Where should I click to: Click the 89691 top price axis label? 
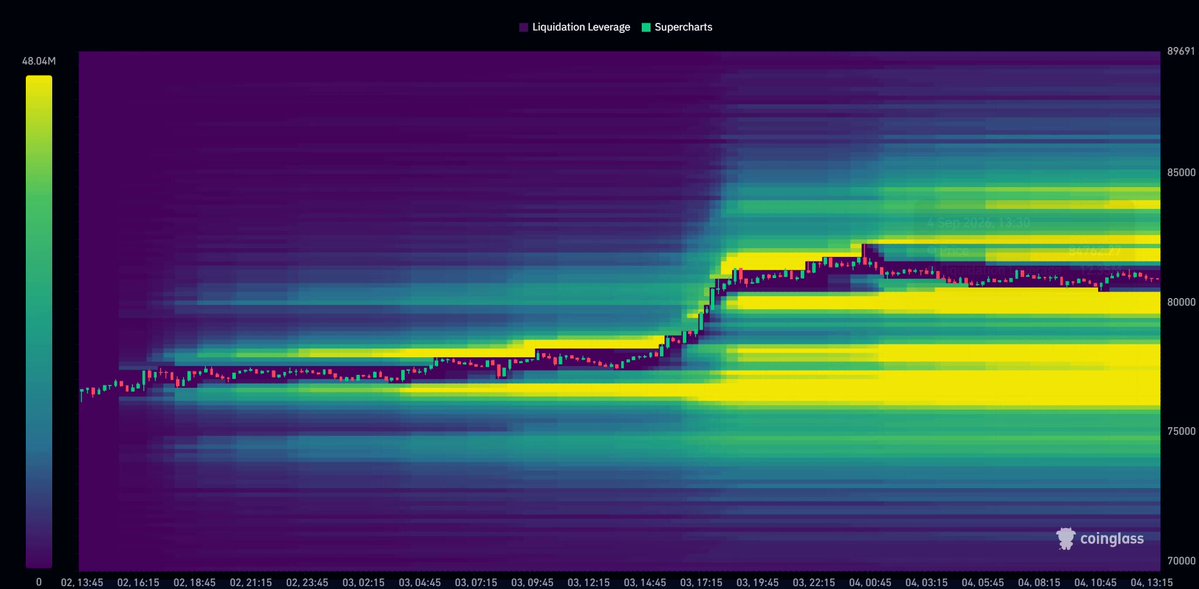(x=1181, y=52)
